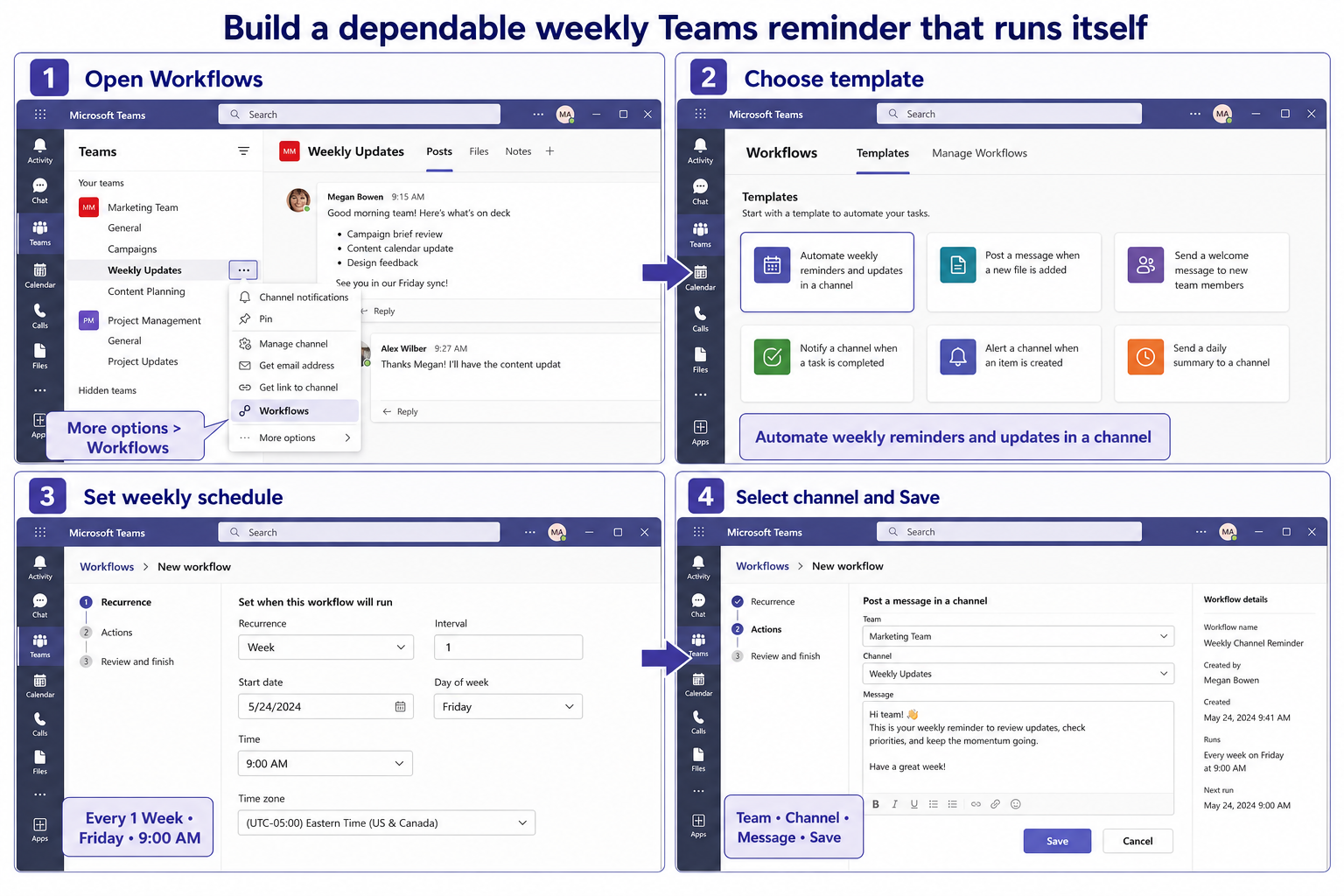Expand the Recurrence dropdown showing Week
1344x896 pixels.
point(325,647)
